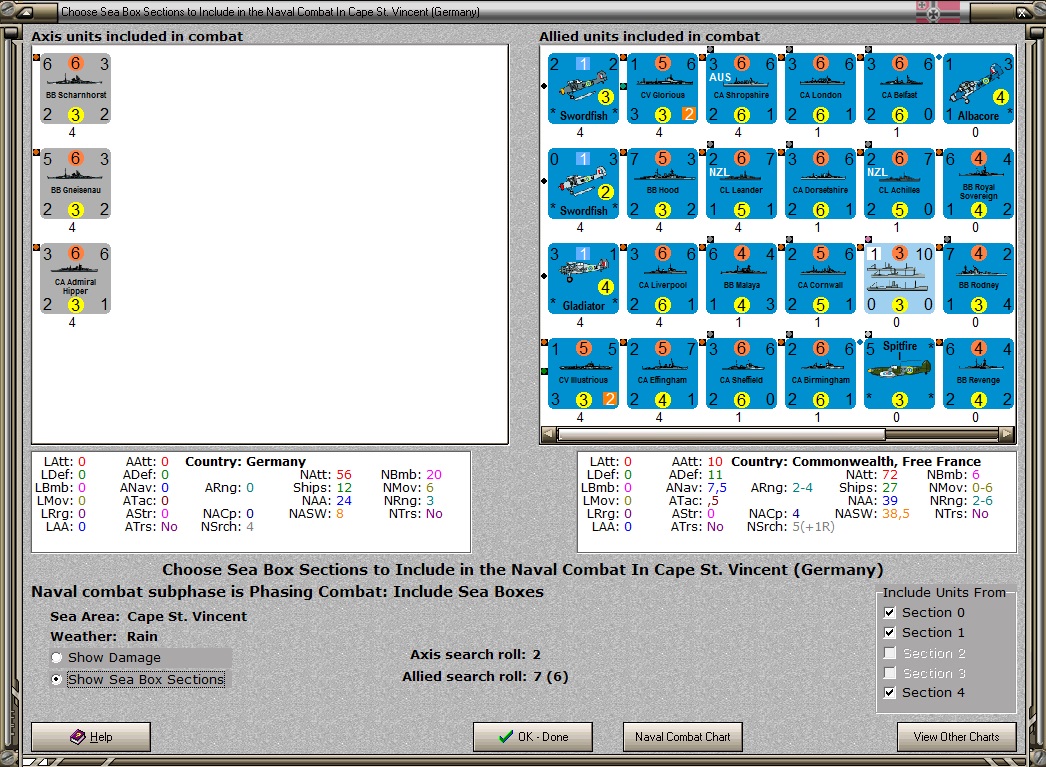Click the Albacore aircraft counter
This screenshot has width=1046, height=767.
click(979, 89)
